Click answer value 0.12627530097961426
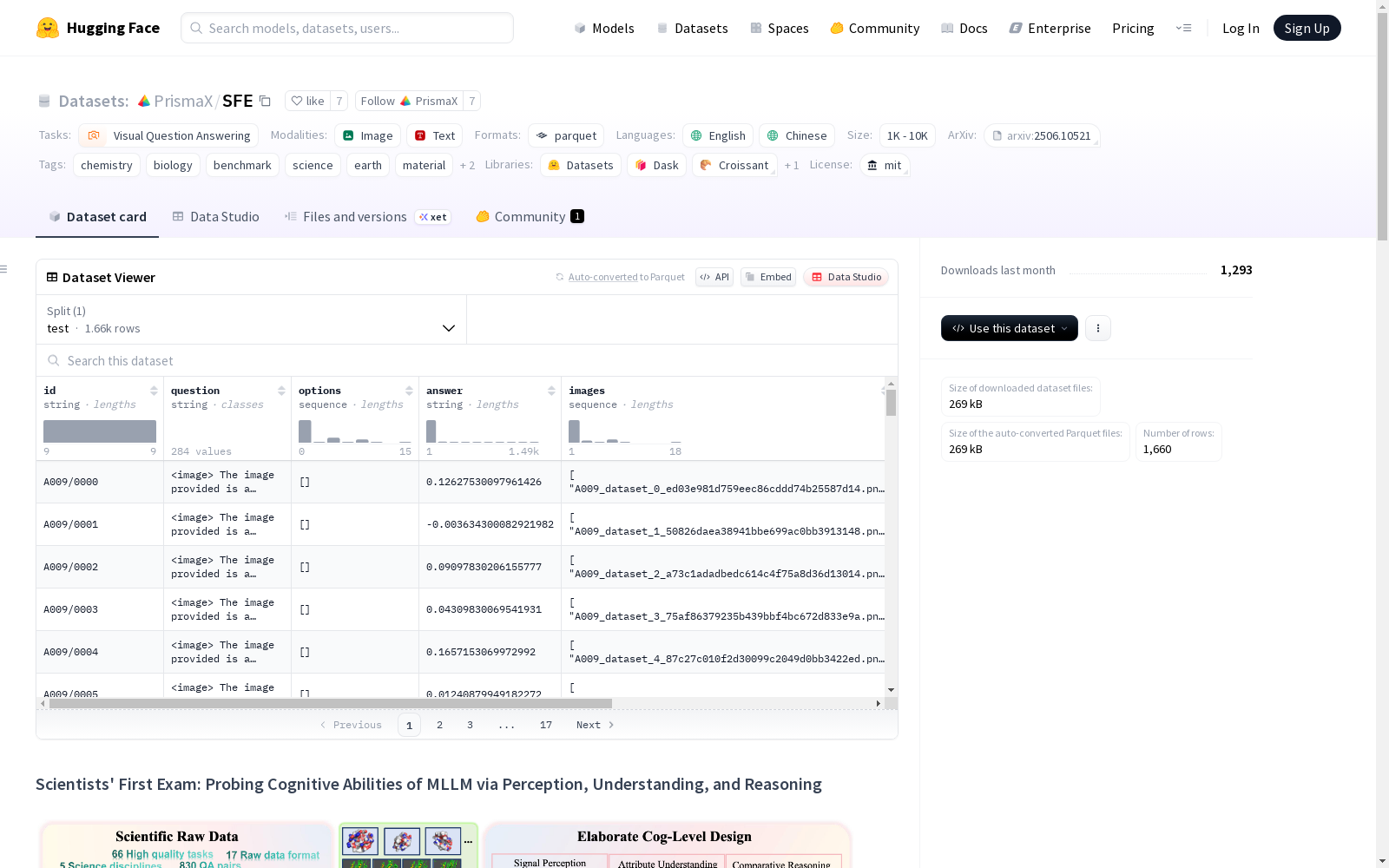The image size is (1389, 868). point(484,482)
